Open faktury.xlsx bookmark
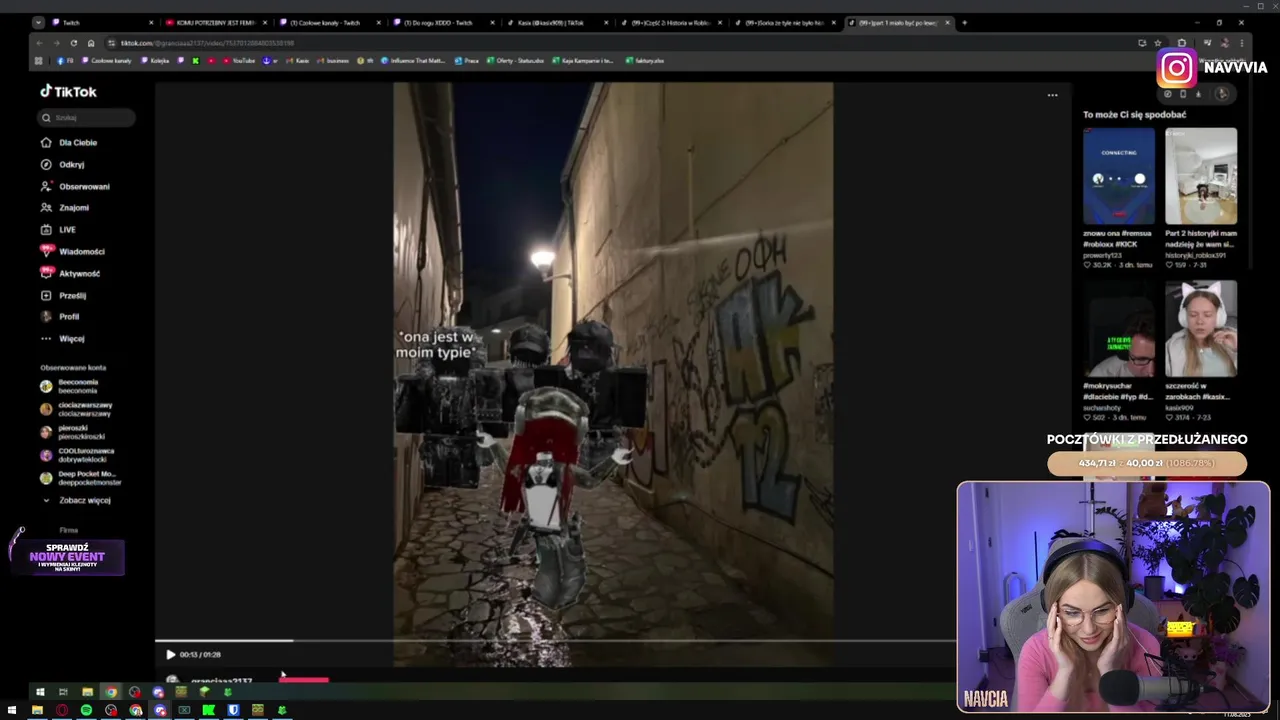This screenshot has height=720, width=1280. coord(645,60)
